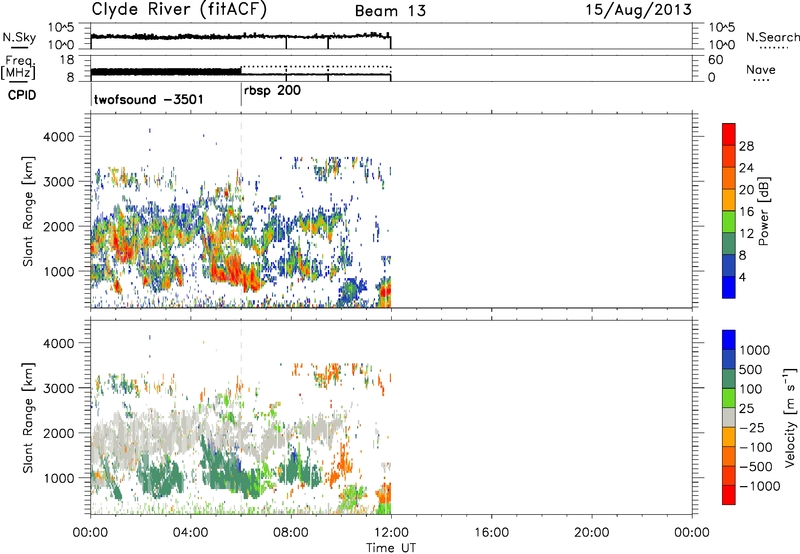The width and height of the screenshot is (800, 554).
Task: Click the Time UT axis title
Action: click(391, 548)
